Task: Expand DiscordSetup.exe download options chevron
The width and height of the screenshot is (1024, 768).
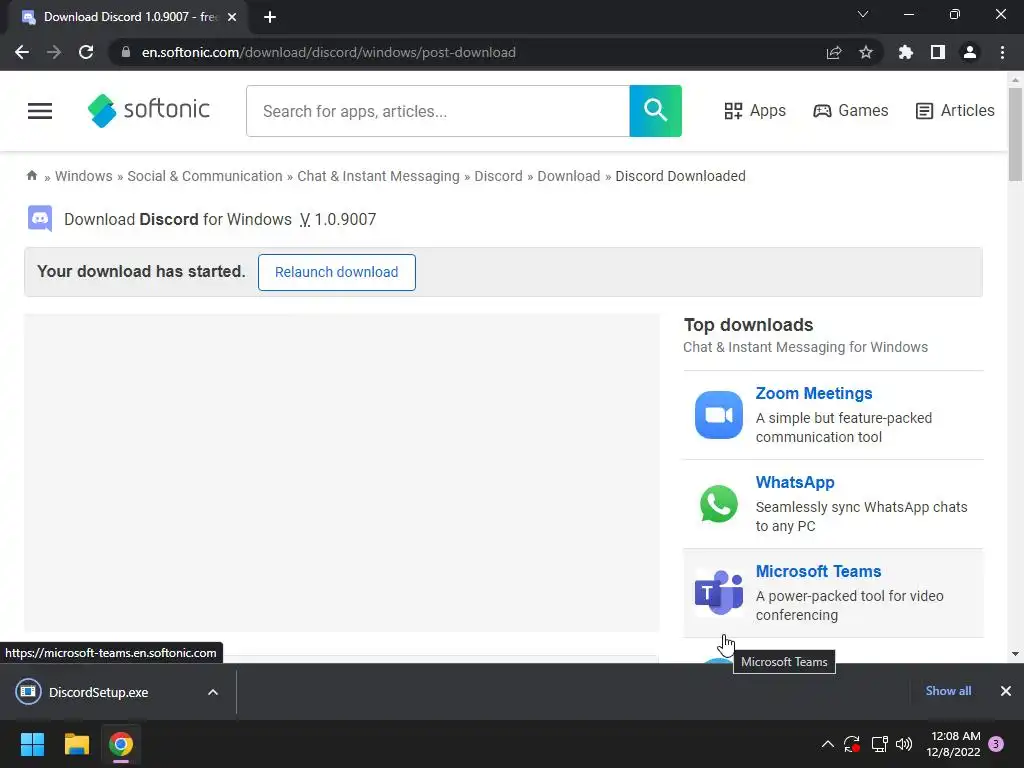Action: click(213, 692)
